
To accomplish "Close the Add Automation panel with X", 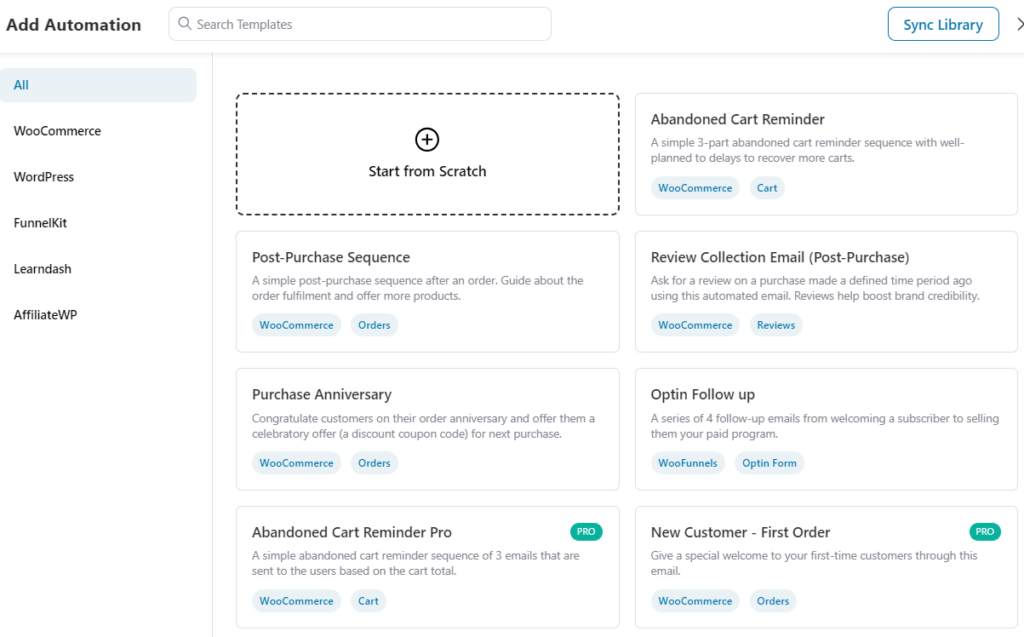I will pyautogui.click(x=1019, y=24).
